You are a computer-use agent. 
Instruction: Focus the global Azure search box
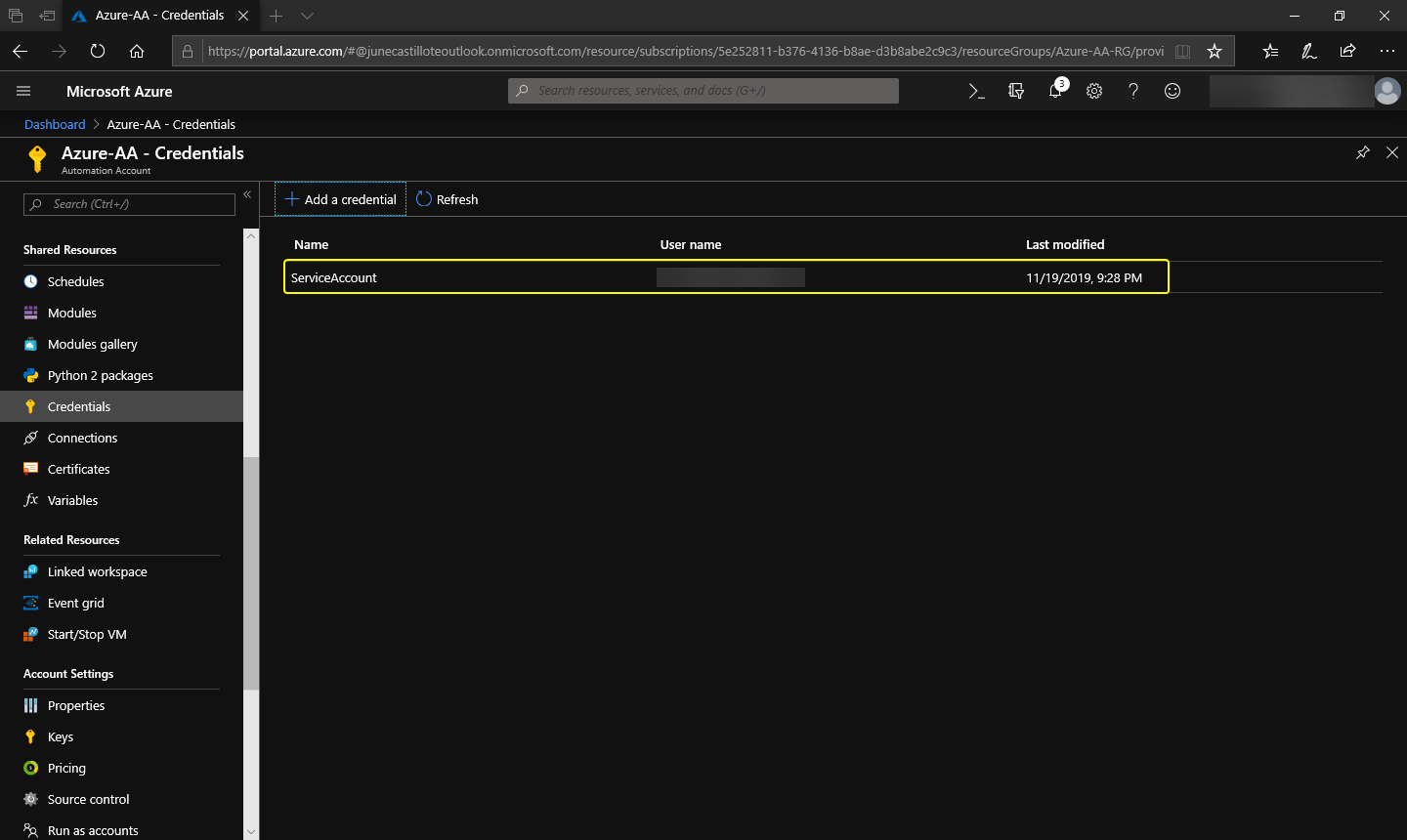point(703,91)
